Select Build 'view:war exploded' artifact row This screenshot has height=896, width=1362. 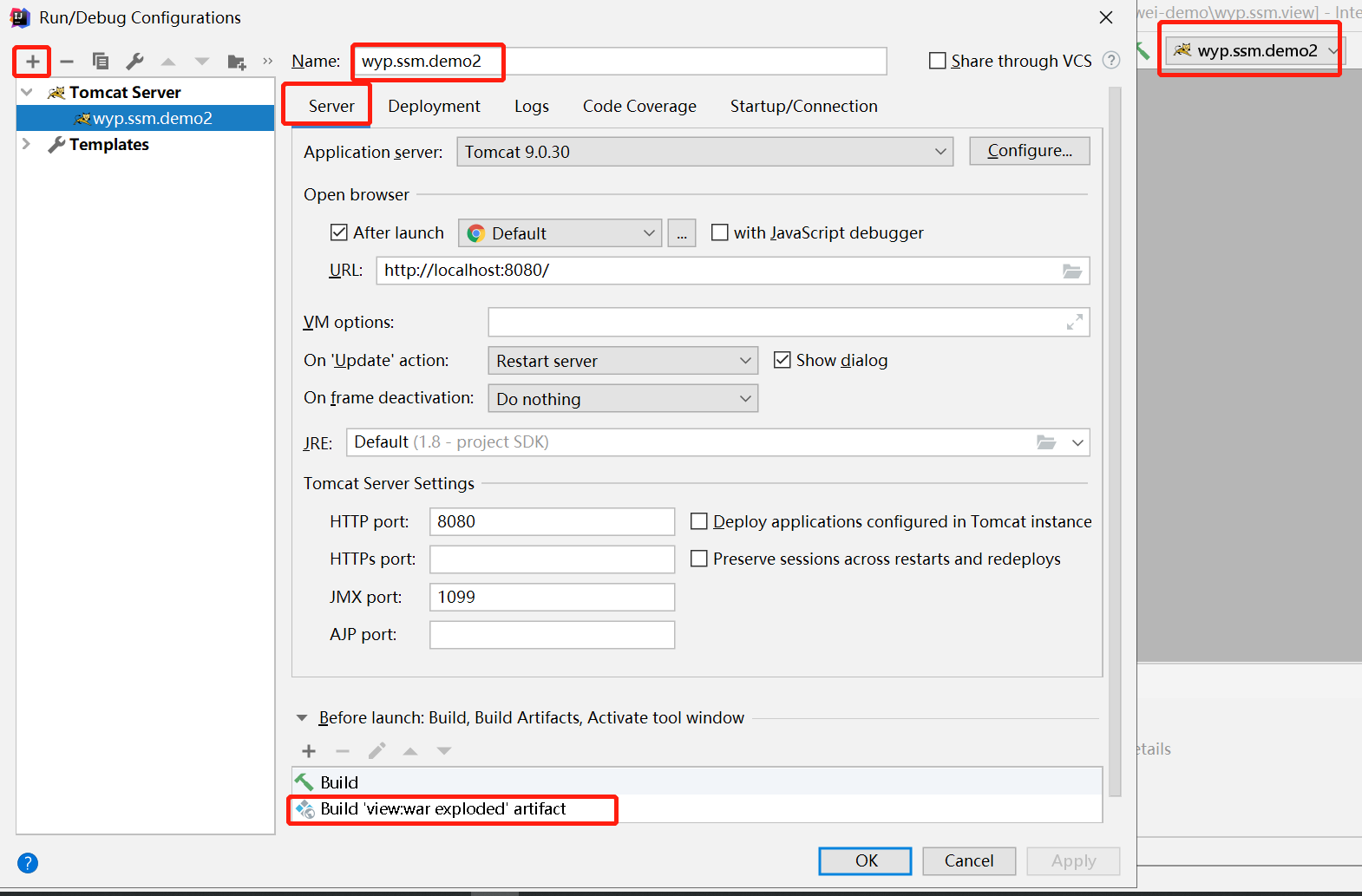[697, 808]
